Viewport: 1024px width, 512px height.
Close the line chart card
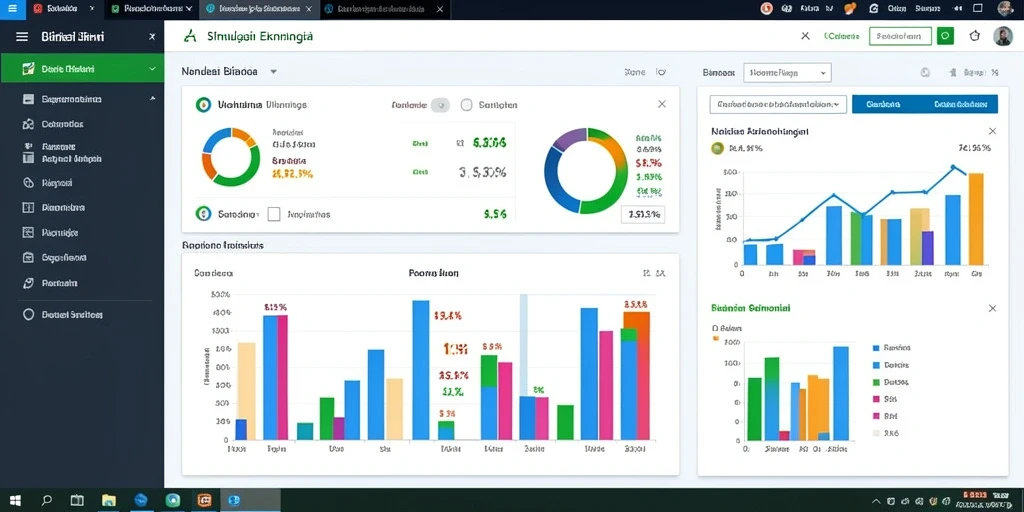tap(993, 131)
